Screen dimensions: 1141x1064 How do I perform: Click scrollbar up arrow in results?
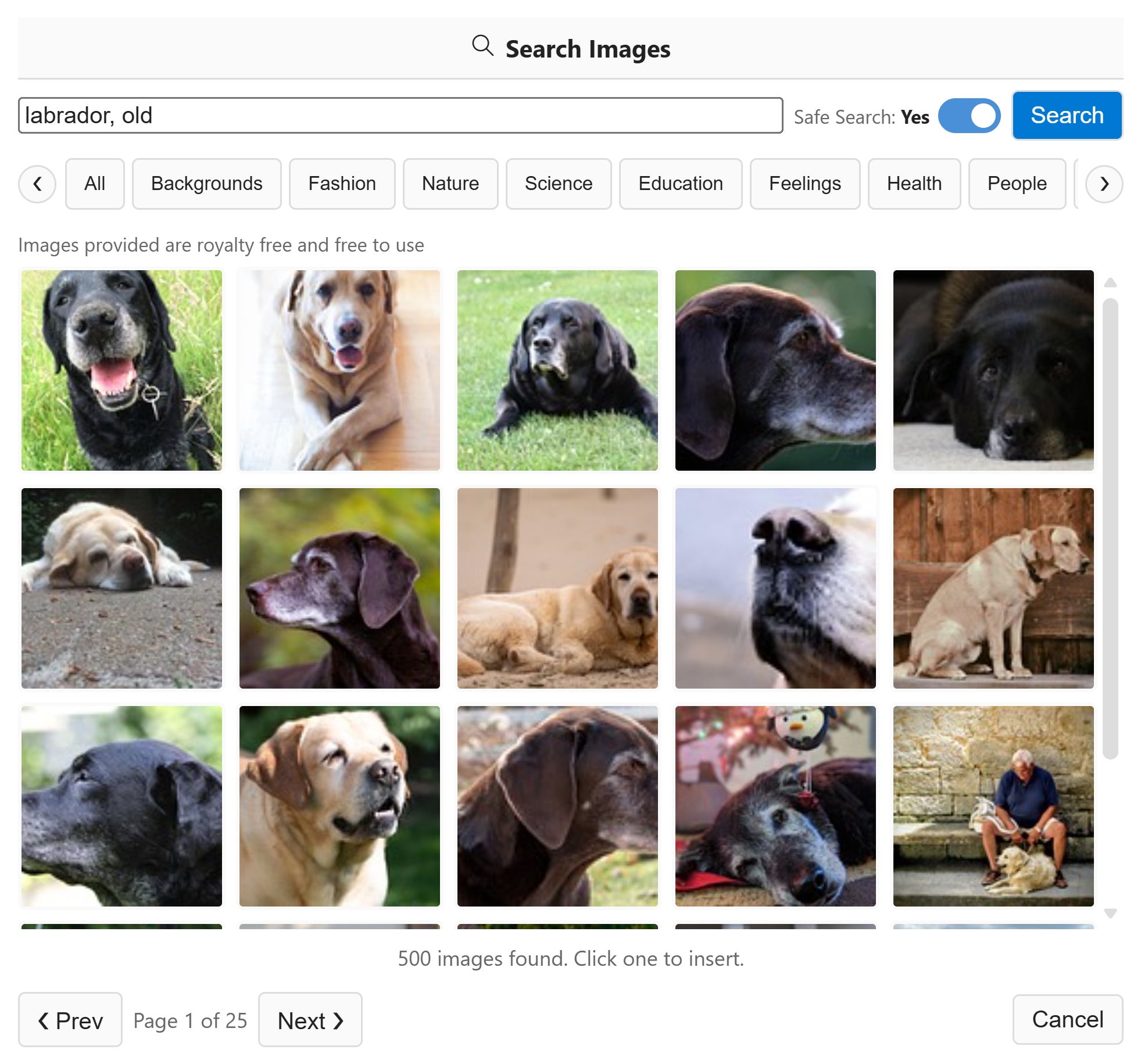pos(1110,283)
